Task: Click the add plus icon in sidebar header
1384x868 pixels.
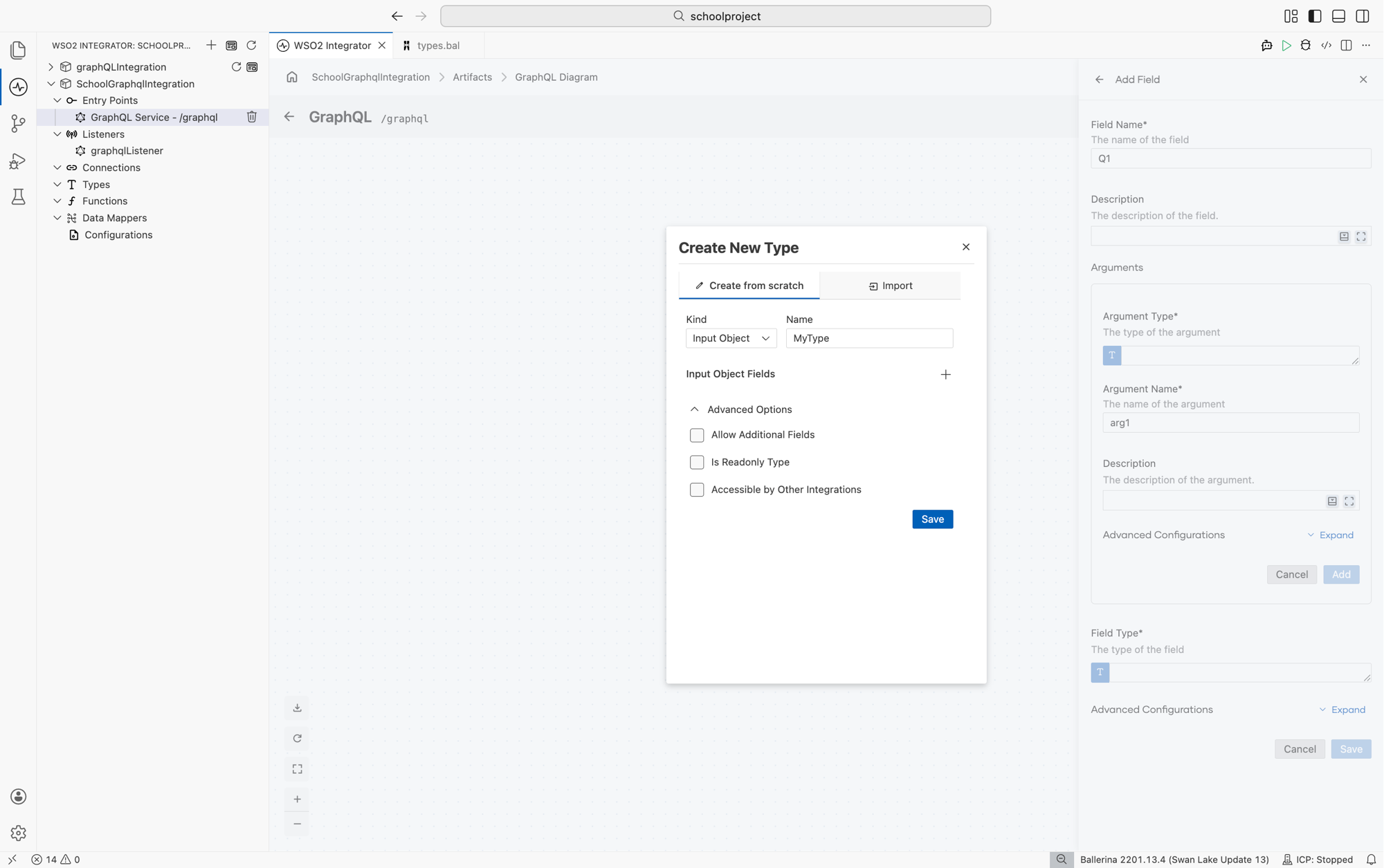Action: click(211, 45)
